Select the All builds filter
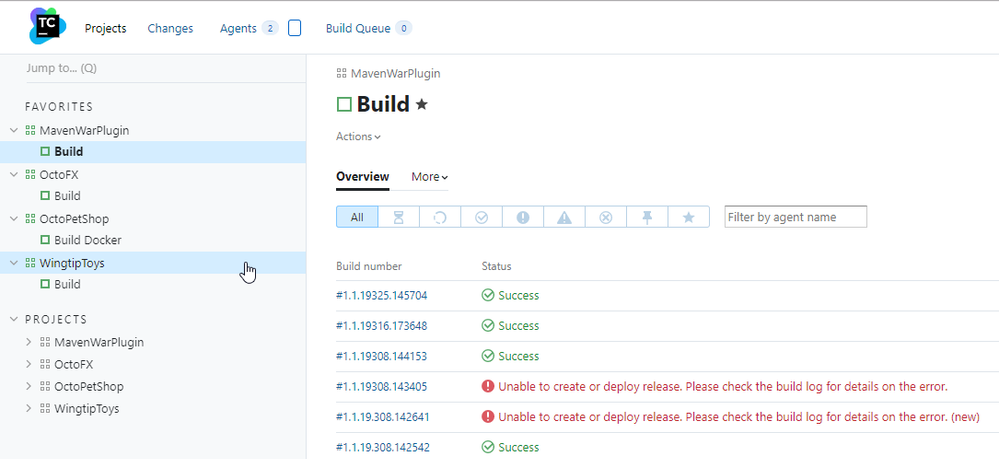 (x=357, y=217)
